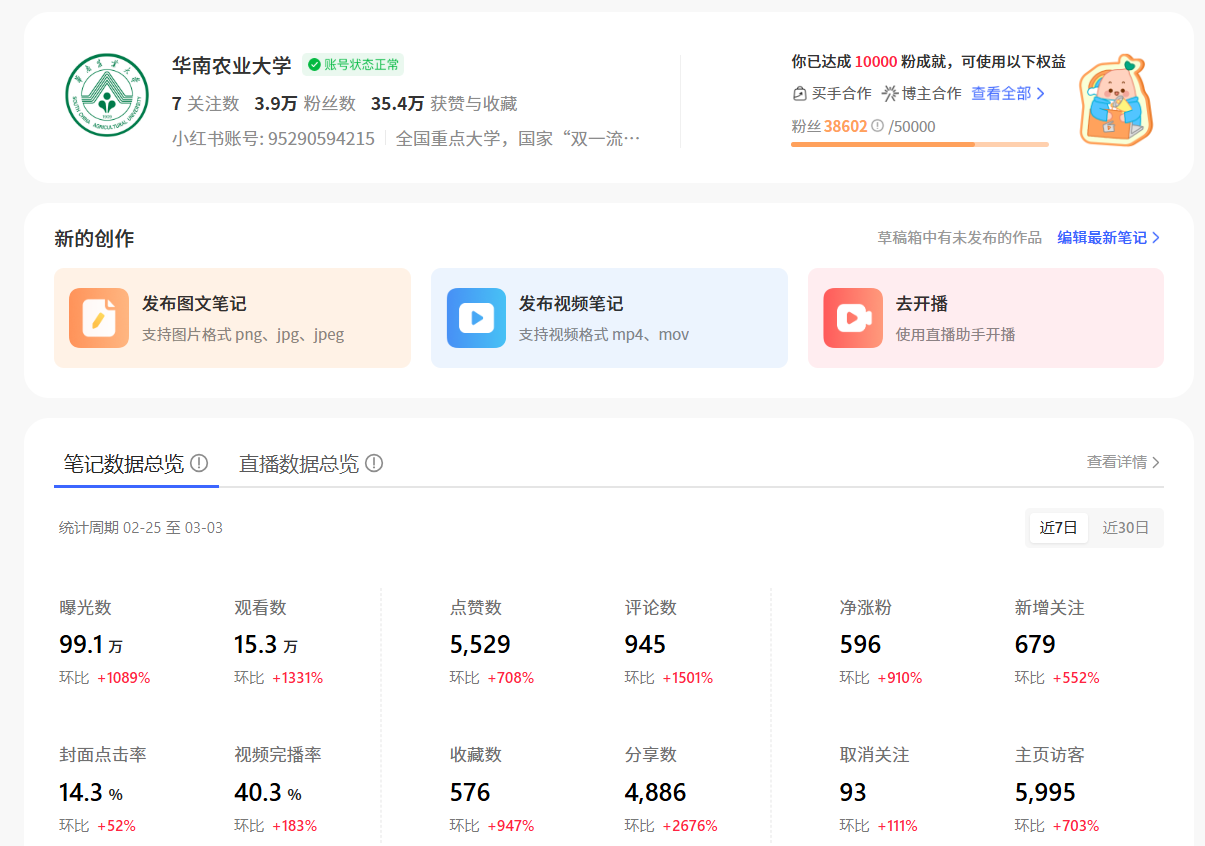Click the achievement mascot badge
The width and height of the screenshot is (1205, 846).
point(1116,100)
